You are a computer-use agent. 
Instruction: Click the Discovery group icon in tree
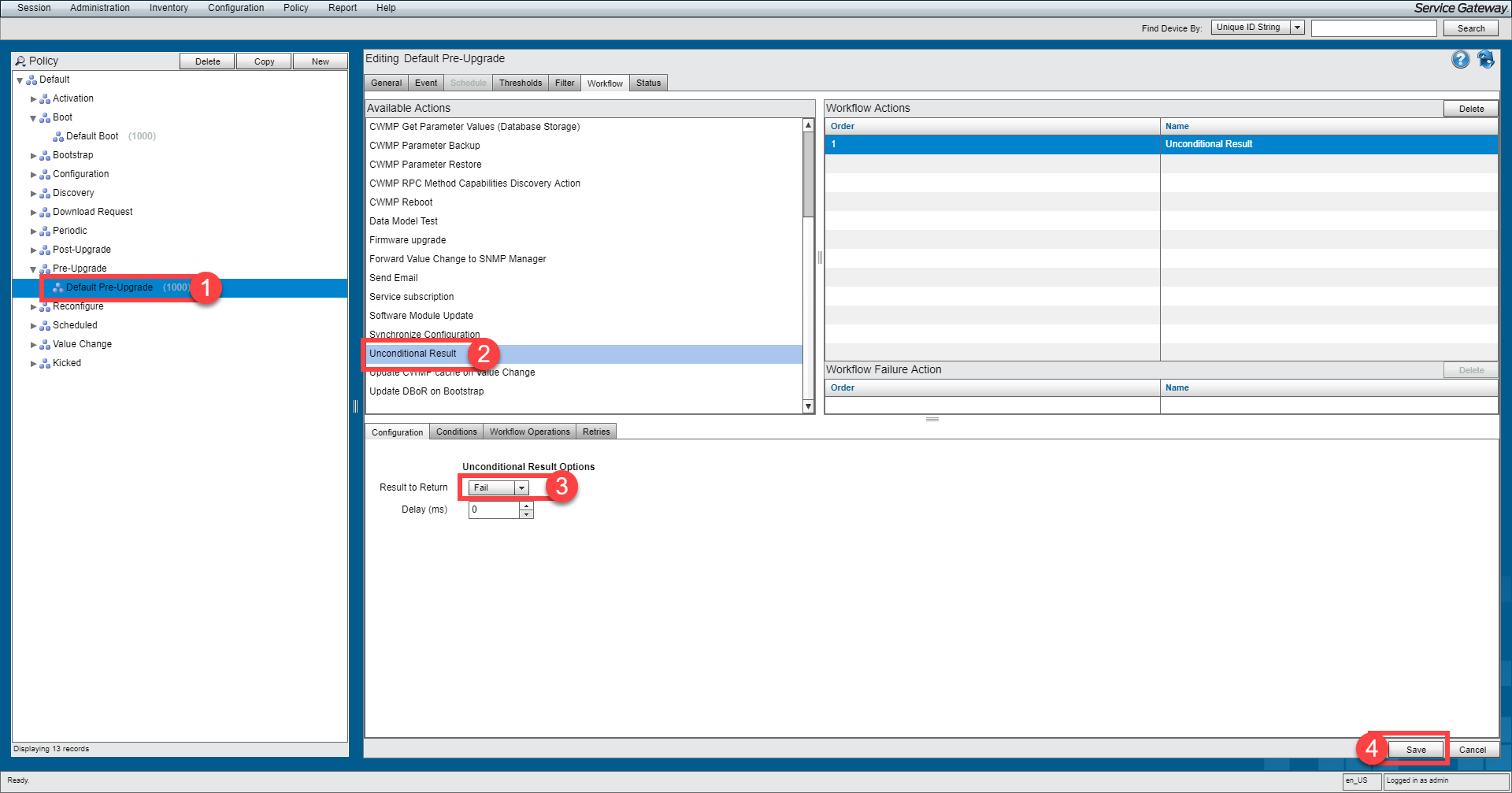(x=45, y=194)
